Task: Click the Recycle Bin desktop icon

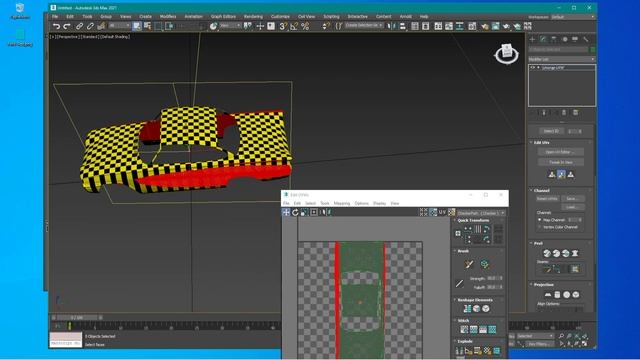Action: [x=20, y=11]
